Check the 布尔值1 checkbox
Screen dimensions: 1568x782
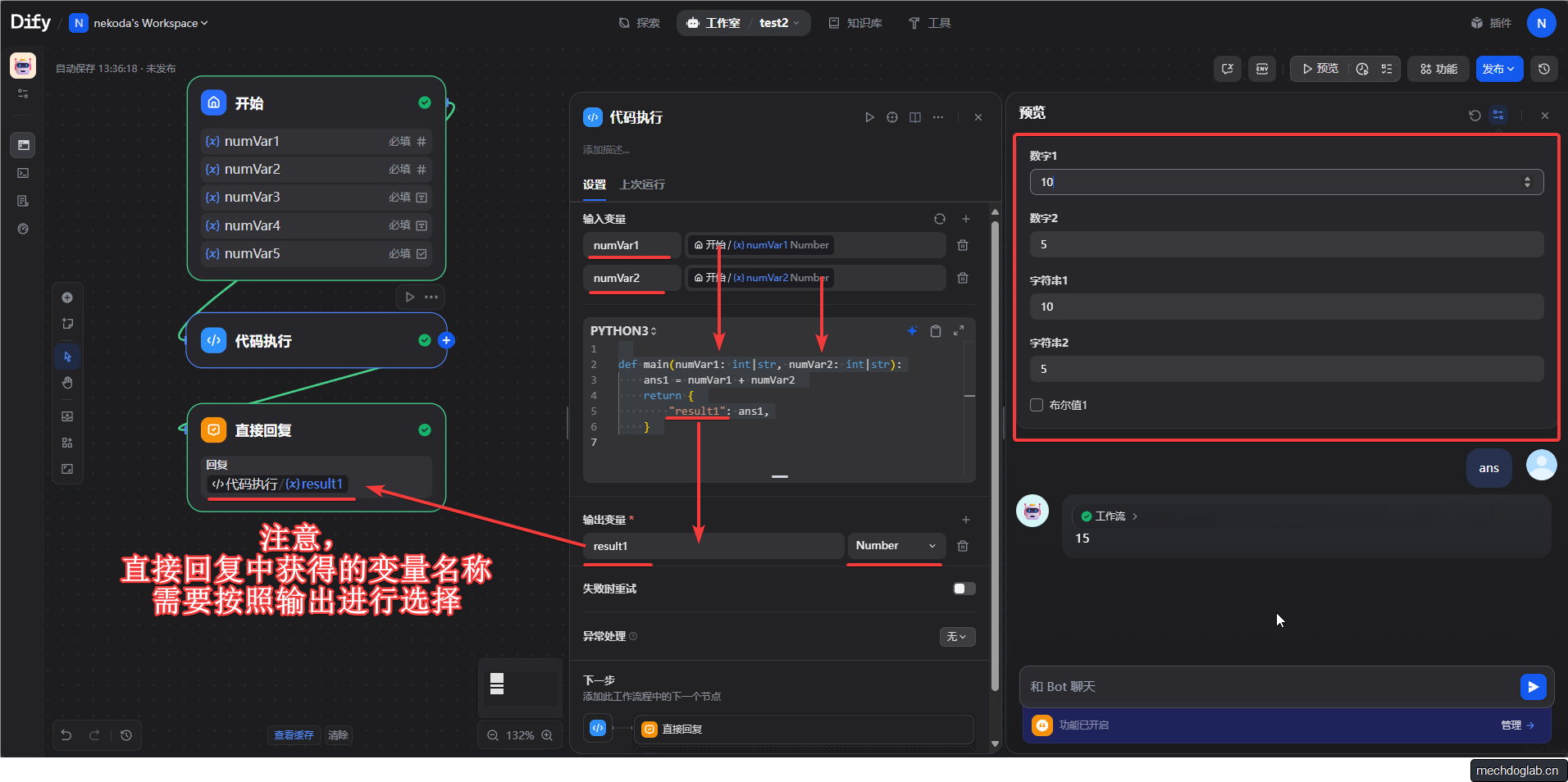point(1037,405)
